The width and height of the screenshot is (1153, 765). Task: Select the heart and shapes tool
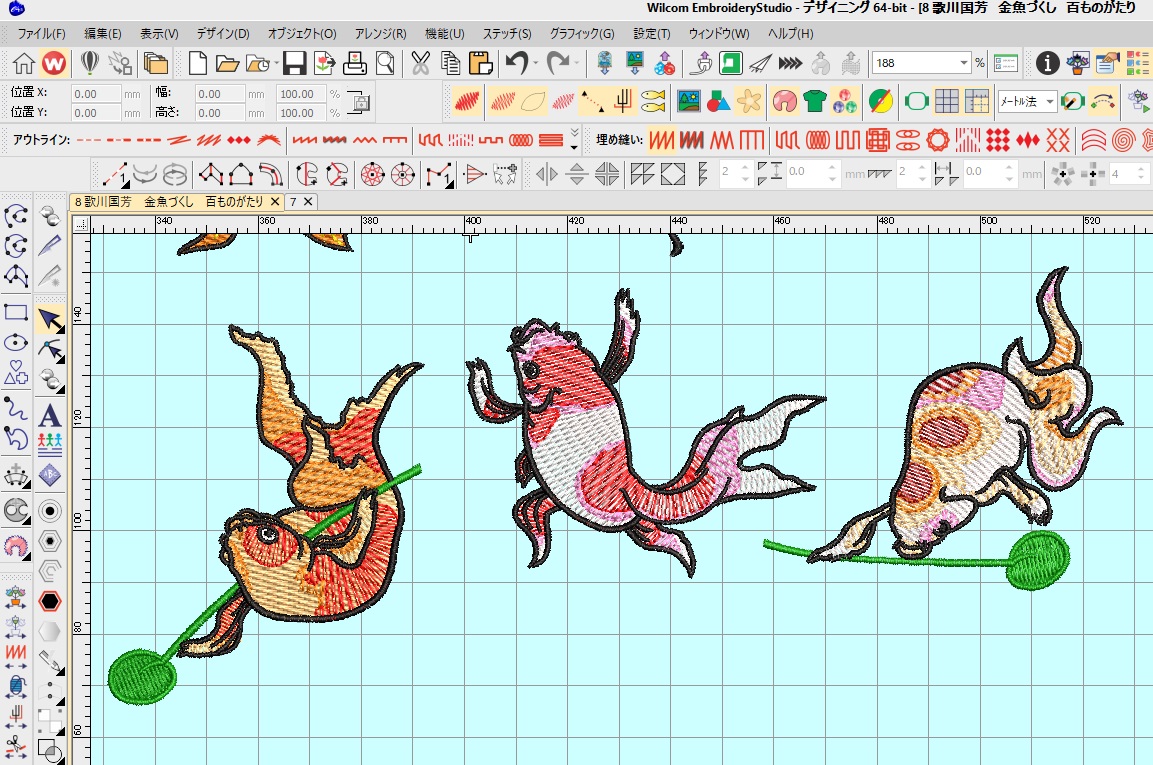15,373
